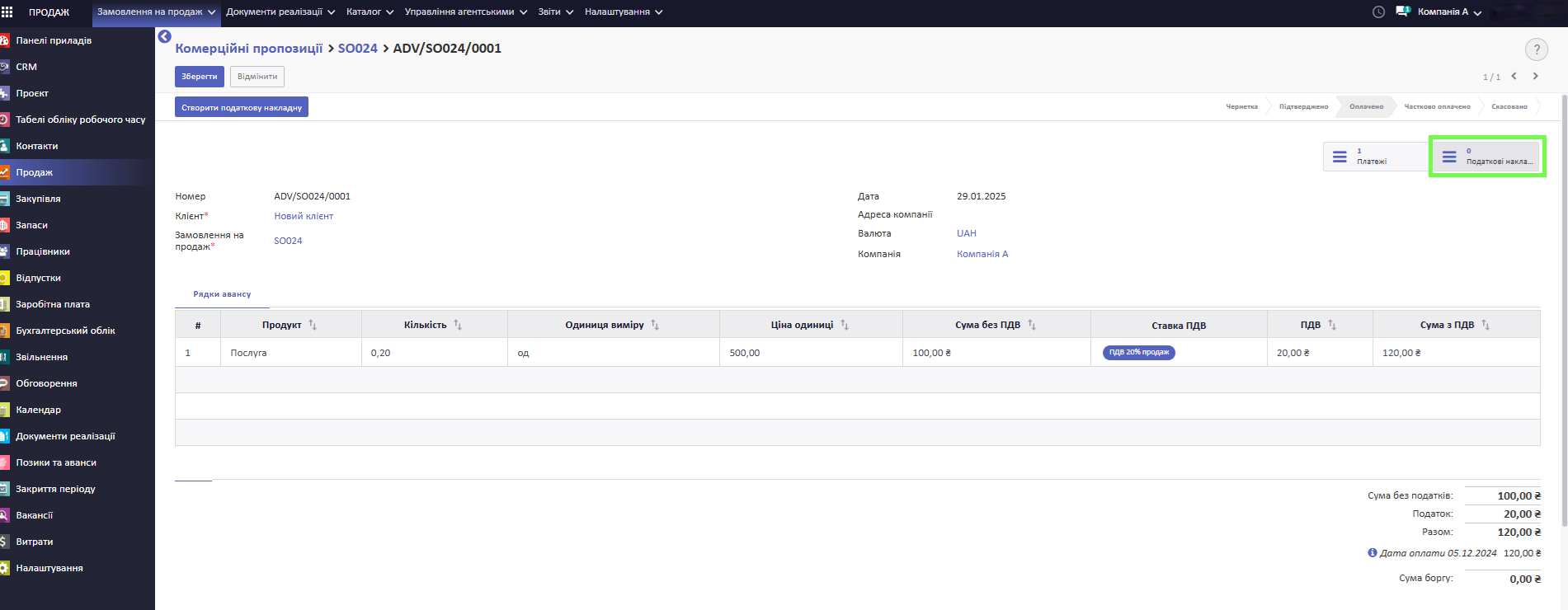Open Закриття періоду sidebar item
Image resolution: width=1568 pixels, height=610 pixels.
coord(78,489)
